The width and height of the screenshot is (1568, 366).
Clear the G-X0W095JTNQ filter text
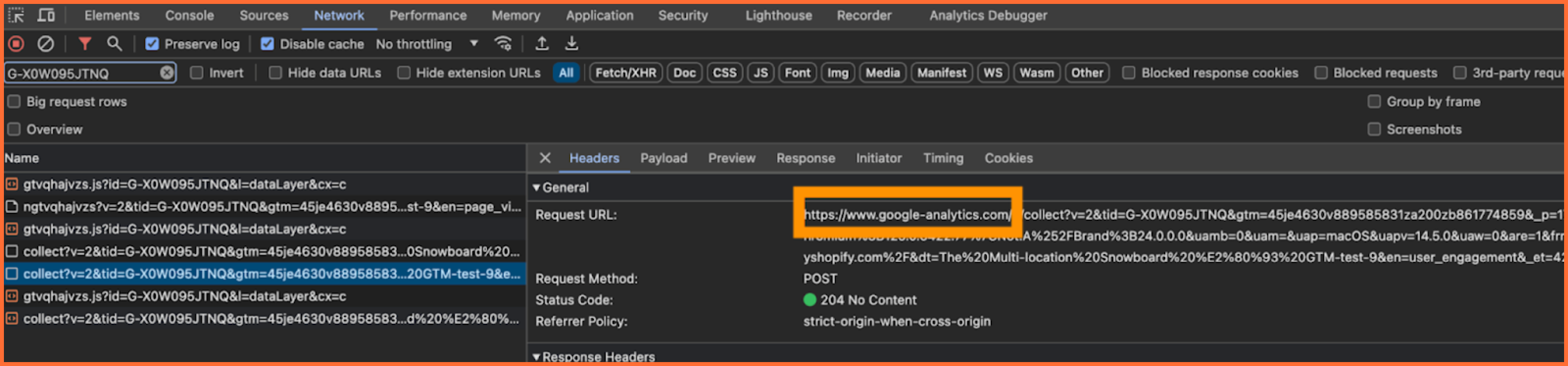pos(167,73)
